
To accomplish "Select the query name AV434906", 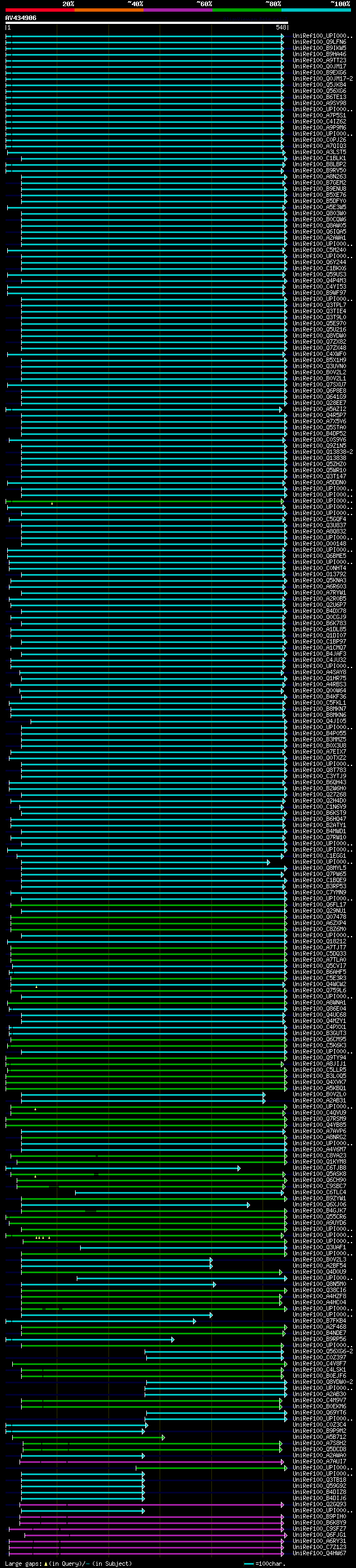I will pos(21,18).
